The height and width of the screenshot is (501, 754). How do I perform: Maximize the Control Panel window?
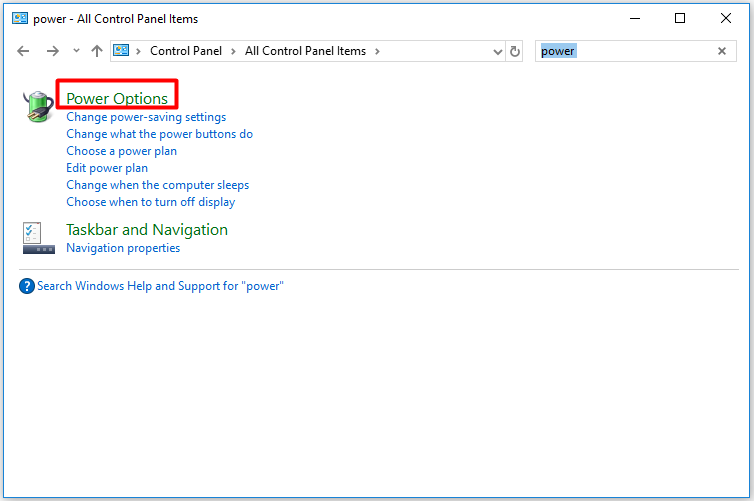(x=680, y=18)
